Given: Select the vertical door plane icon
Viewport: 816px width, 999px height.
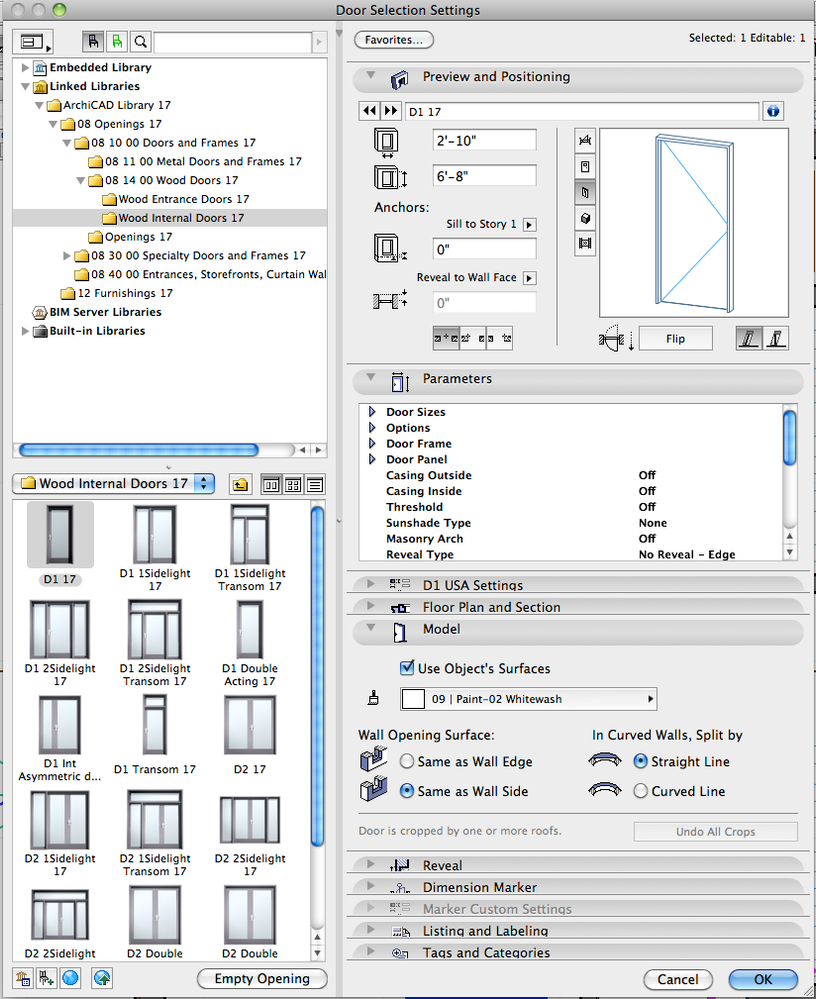Looking at the screenshot, I should (748, 338).
